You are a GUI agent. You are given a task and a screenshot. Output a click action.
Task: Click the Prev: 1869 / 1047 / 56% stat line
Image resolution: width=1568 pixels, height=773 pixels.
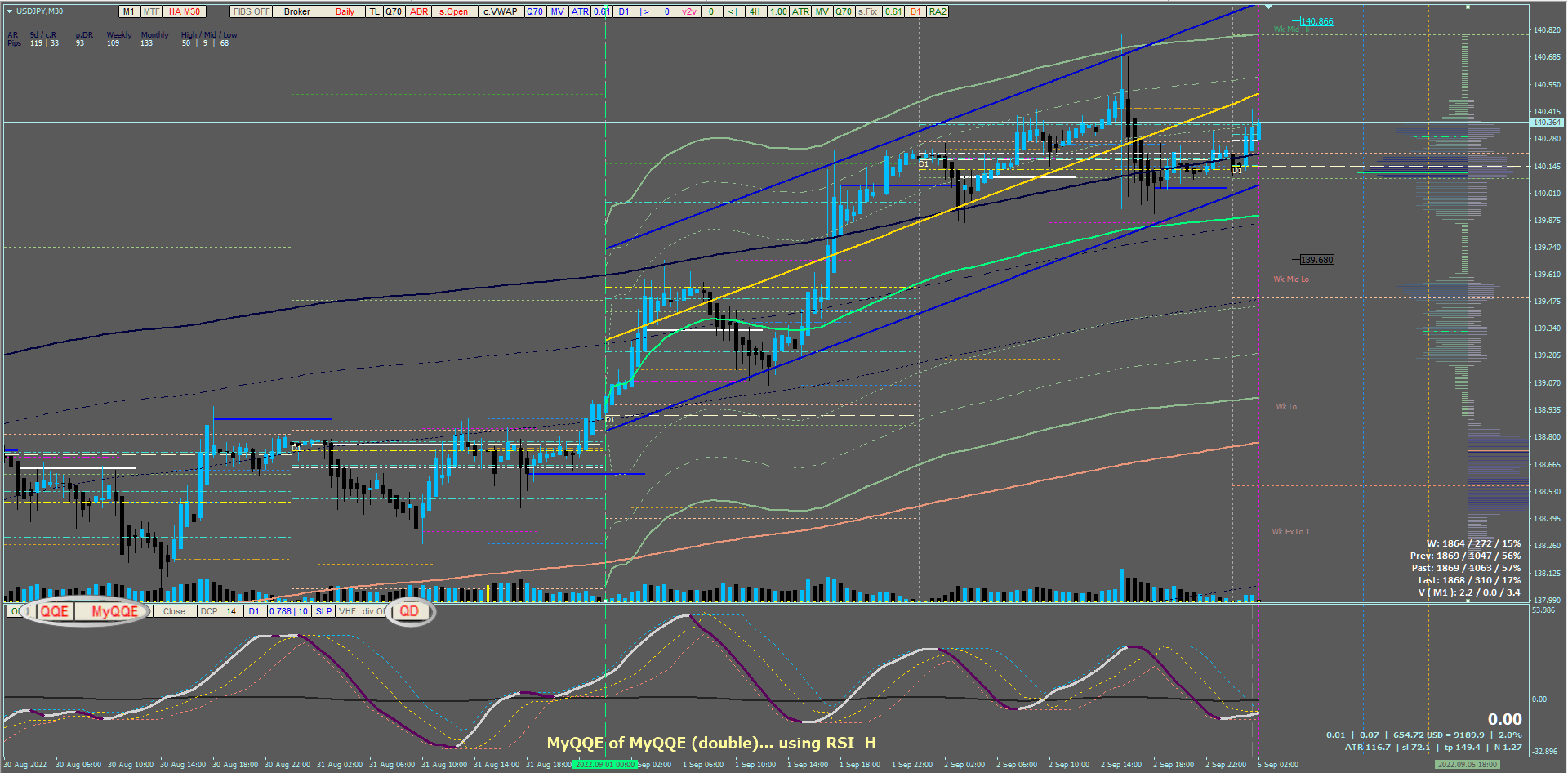point(1465,556)
